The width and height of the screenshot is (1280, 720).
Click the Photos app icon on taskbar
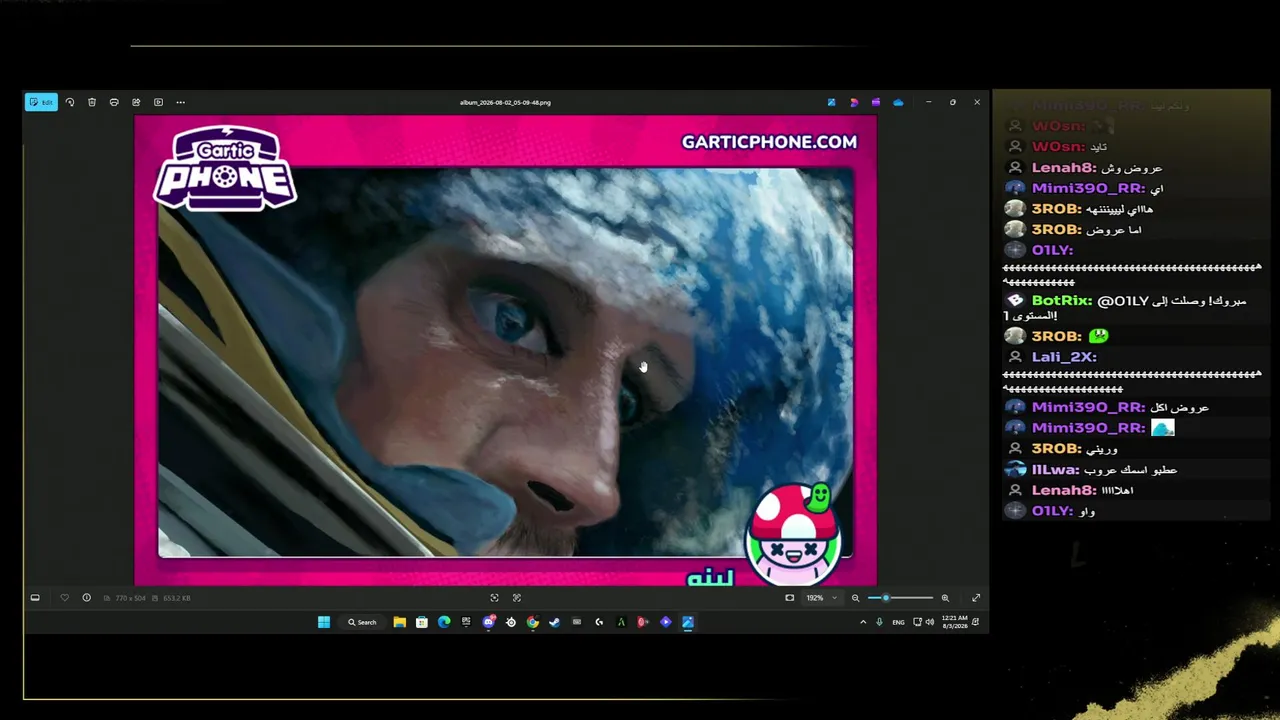click(688, 622)
